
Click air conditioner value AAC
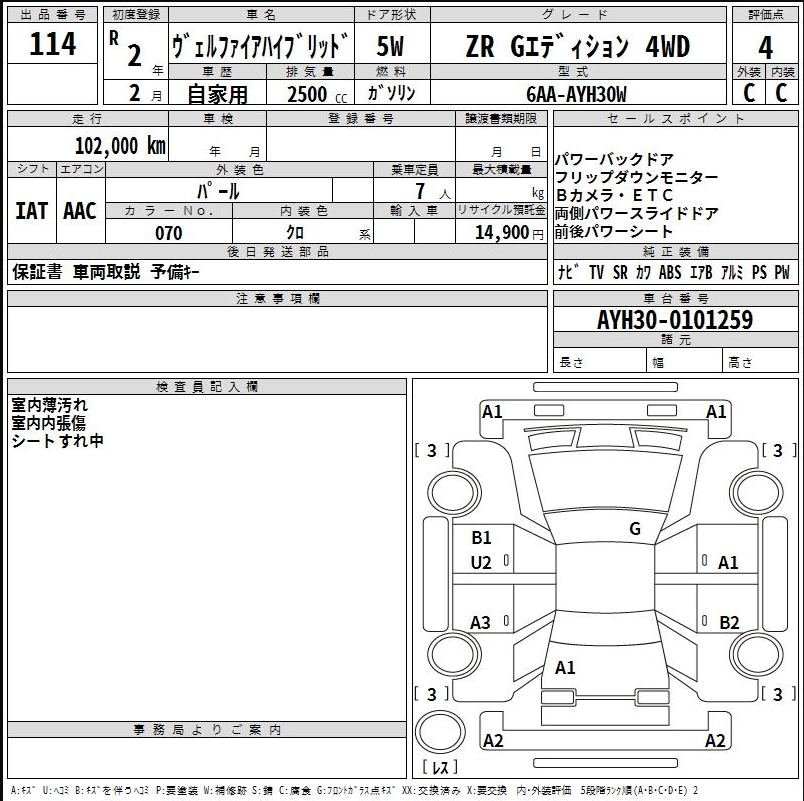coord(80,211)
